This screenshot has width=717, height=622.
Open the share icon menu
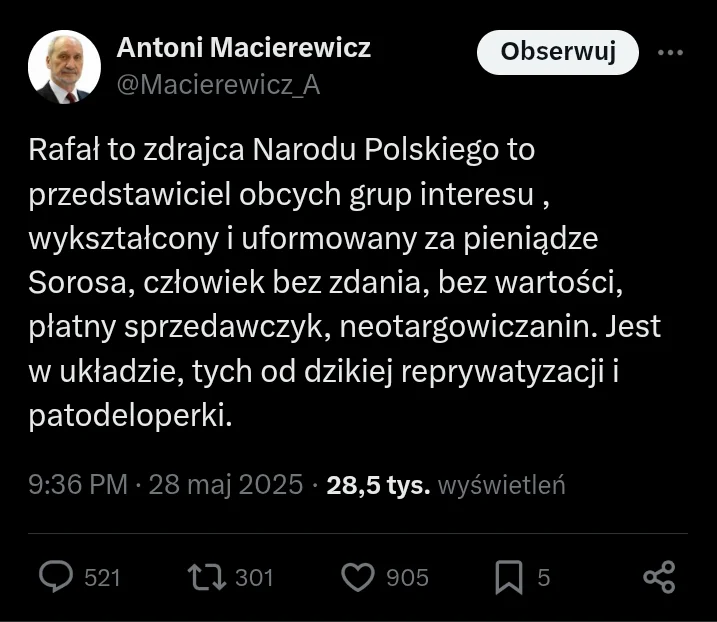click(658, 577)
